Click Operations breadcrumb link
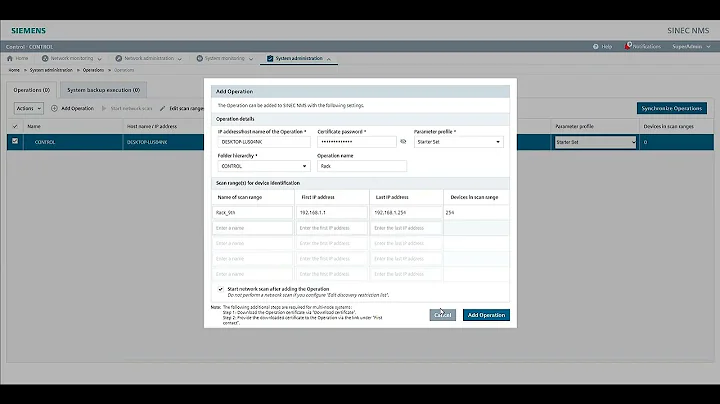720x404 pixels. (93, 70)
